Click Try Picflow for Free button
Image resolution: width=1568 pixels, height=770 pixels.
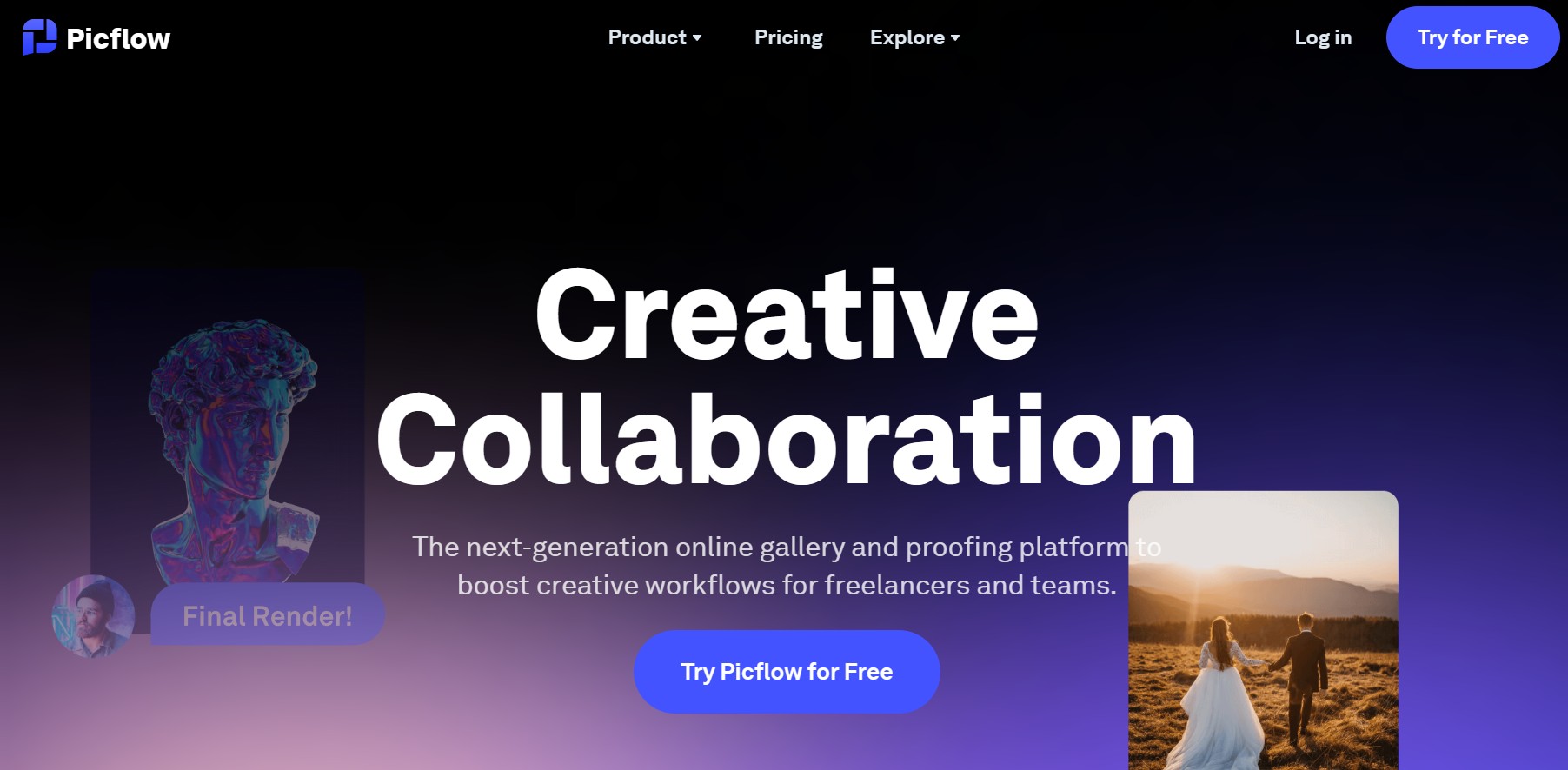[787, 672]
